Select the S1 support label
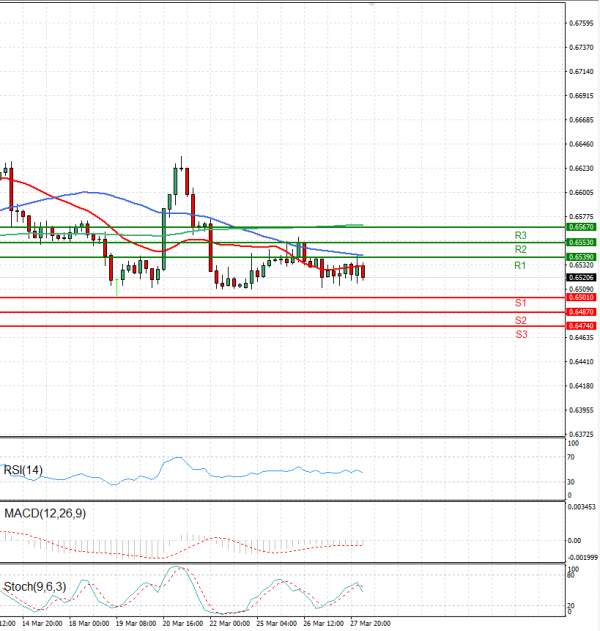 point(521,302)
